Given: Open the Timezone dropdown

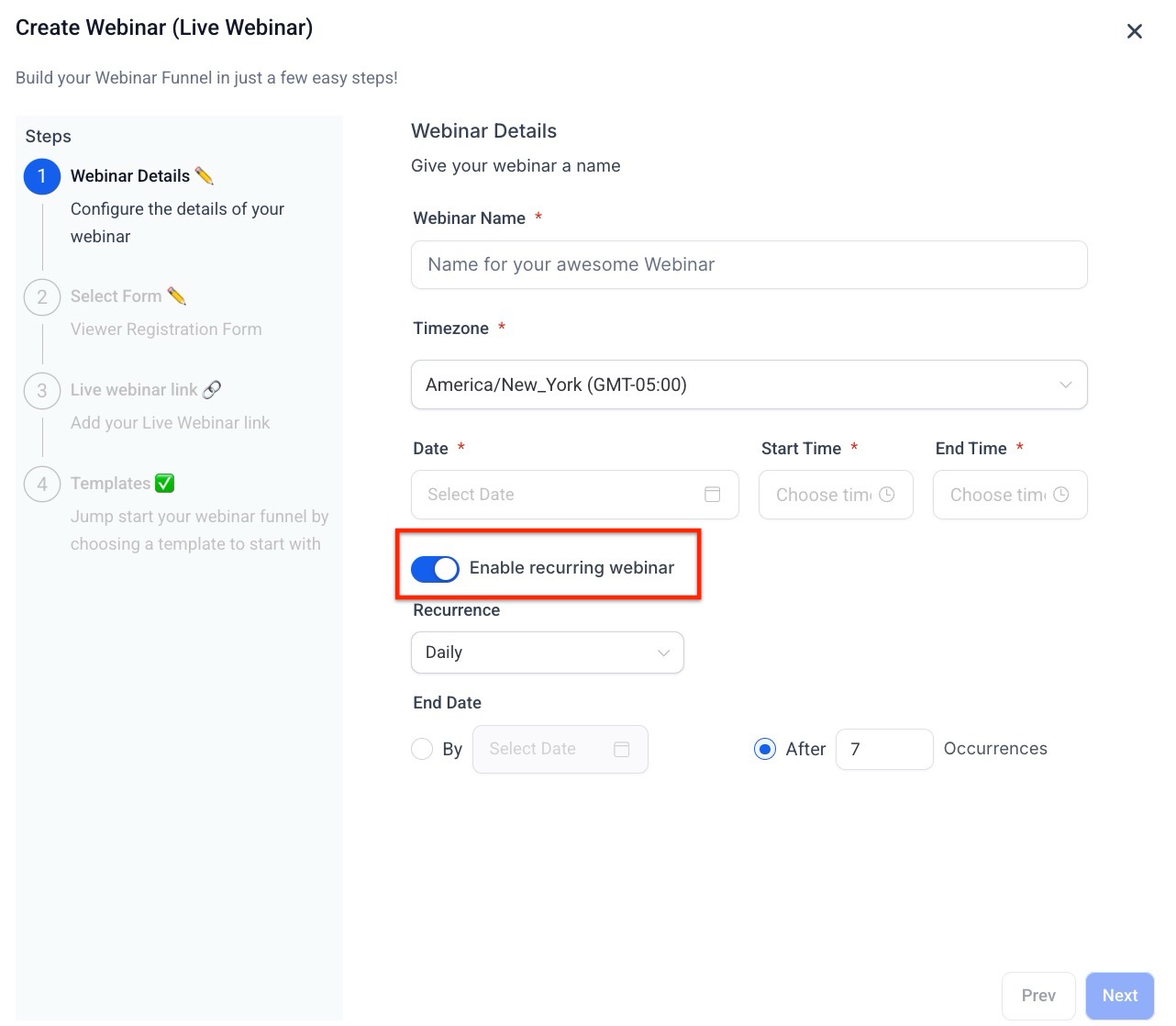Looking at the screenshot, I should [749, 385].
